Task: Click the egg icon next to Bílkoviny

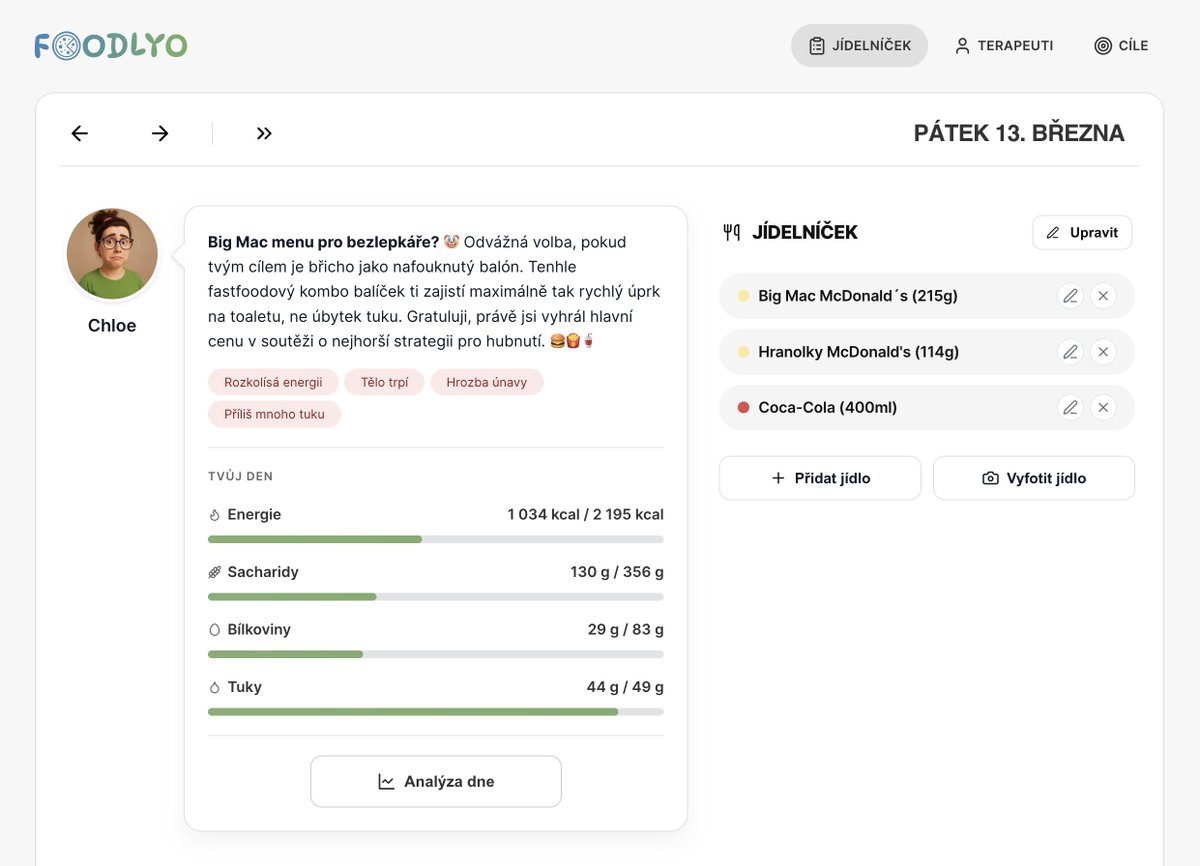Action: (x=214, y=630)
